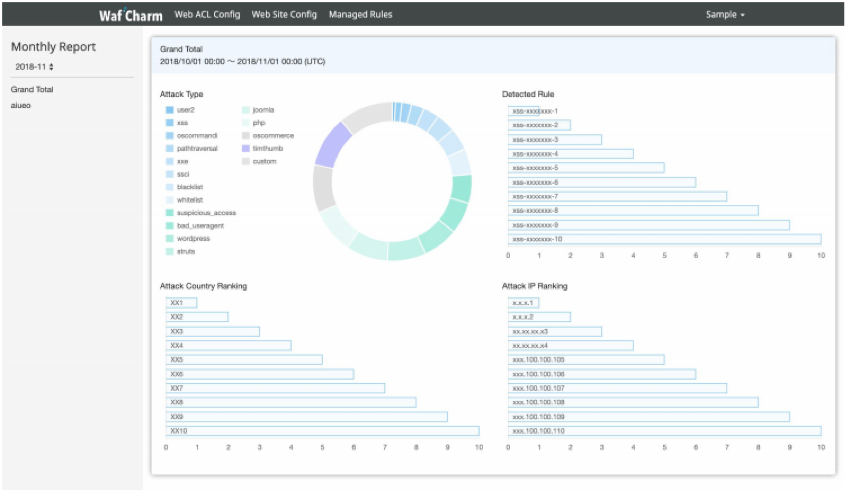This screenshot has width=850, height=490.
Task: Click the xxx.100.100.108 IP bar
Action: (x=633, y=402)
